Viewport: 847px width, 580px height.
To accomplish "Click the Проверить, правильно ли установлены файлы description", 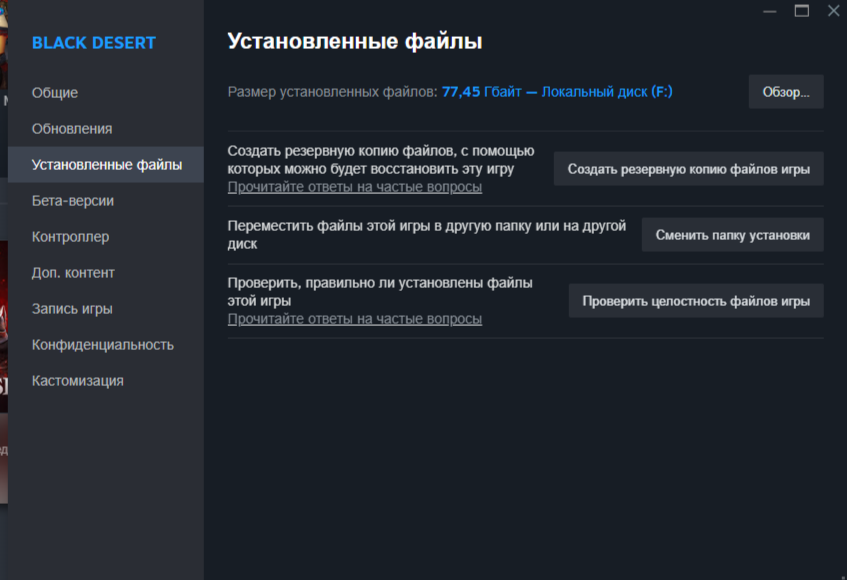I will [x=380, y=292].
